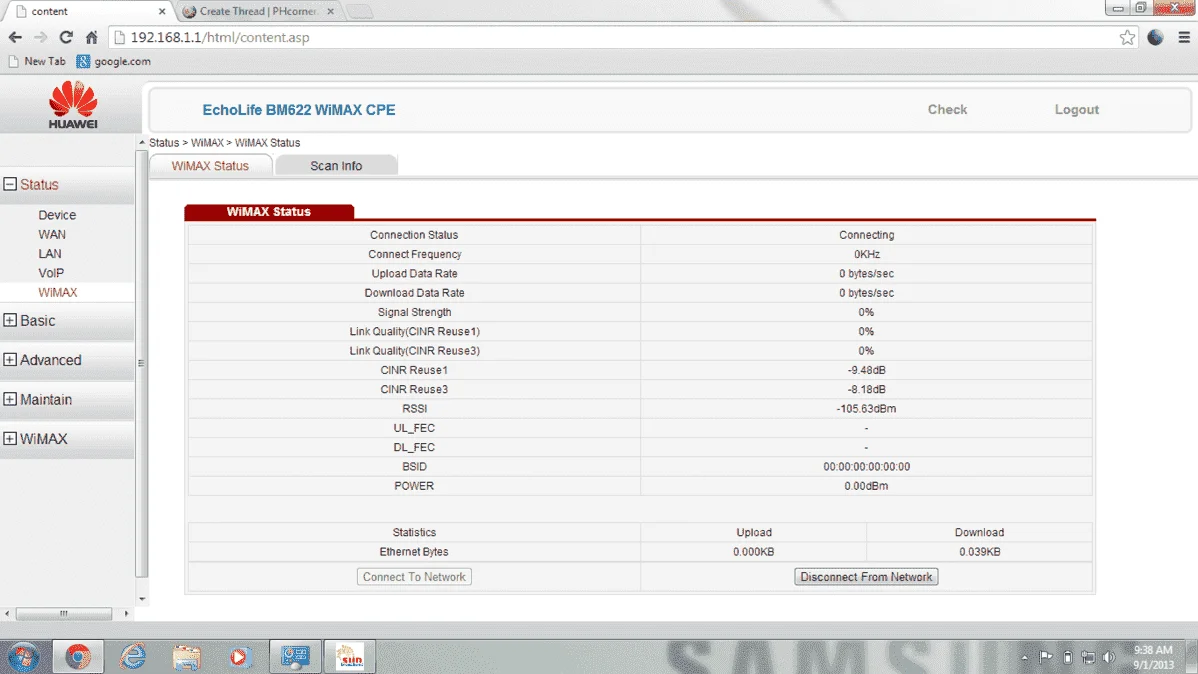Expand the Advanced menu section

tap(10, 359)
